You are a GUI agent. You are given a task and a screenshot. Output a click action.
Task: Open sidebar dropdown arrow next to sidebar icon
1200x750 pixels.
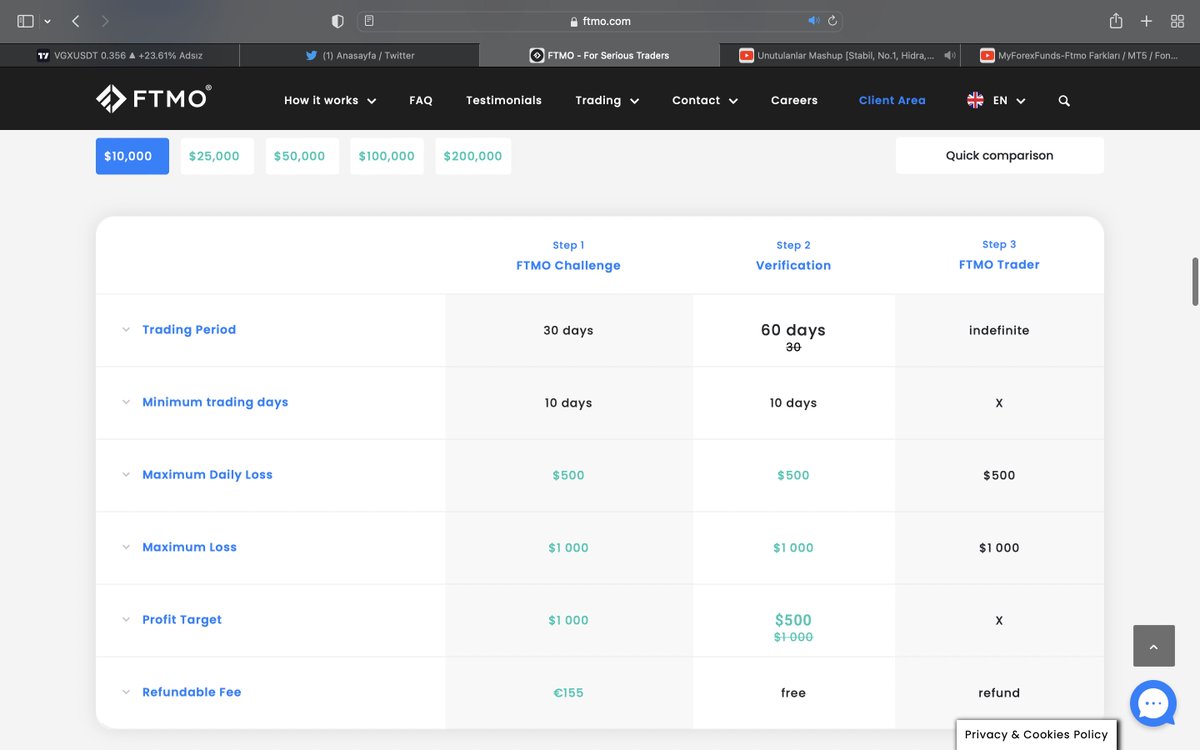pyautogui.click(x=47, y=21)
